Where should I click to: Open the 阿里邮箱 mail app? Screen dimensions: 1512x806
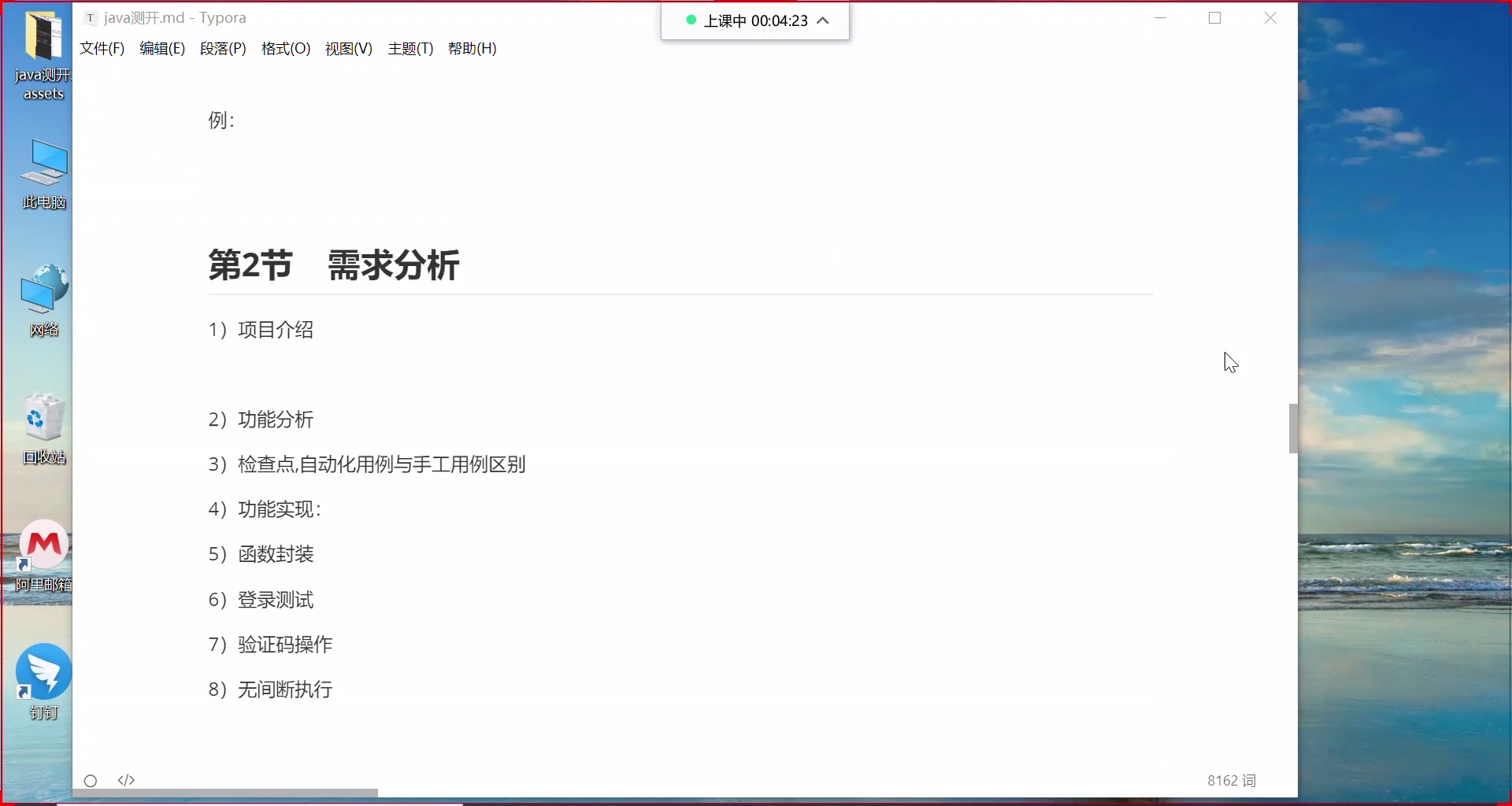click(x=43, y=551)
